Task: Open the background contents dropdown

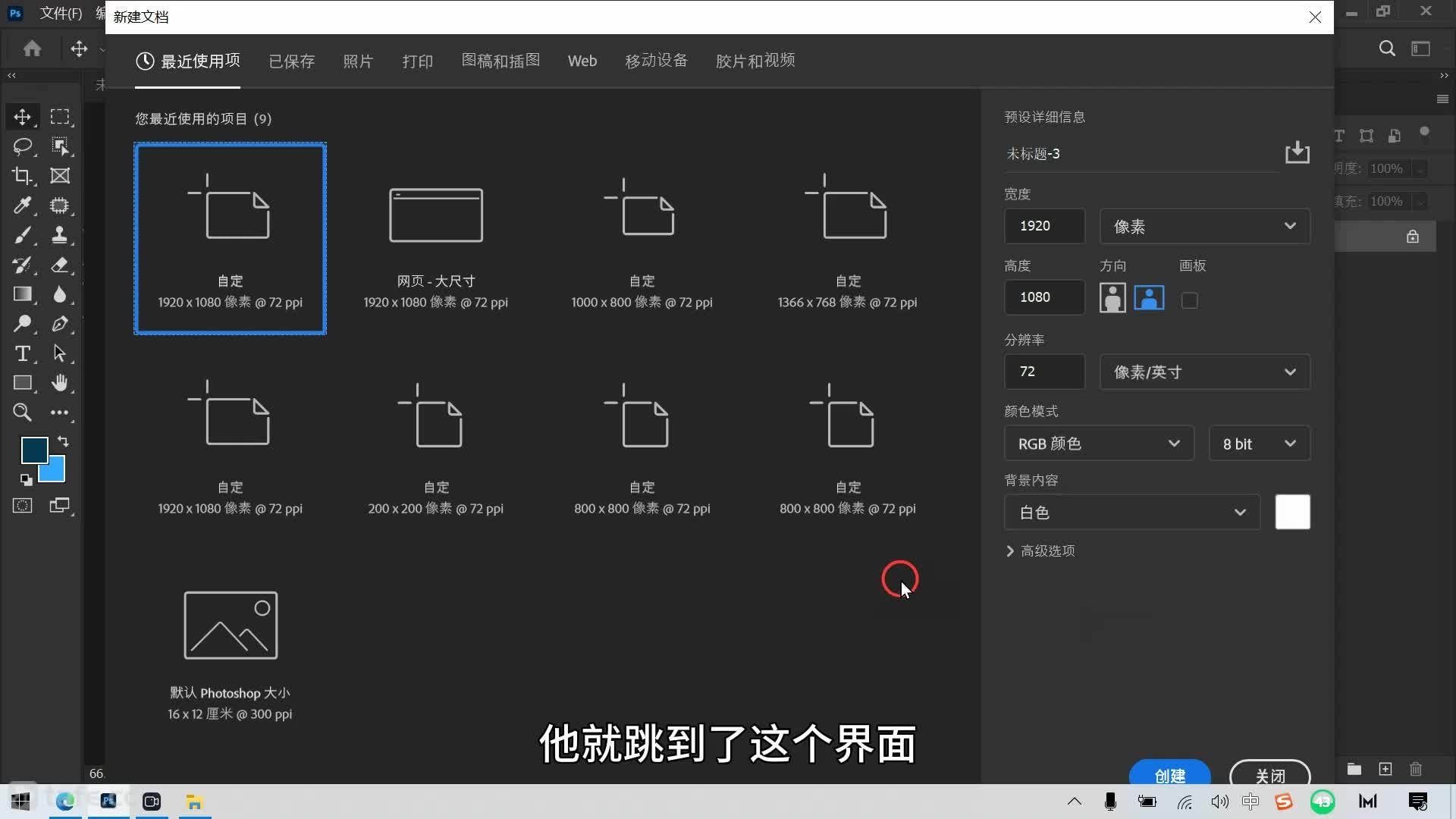Action: 1132,513
